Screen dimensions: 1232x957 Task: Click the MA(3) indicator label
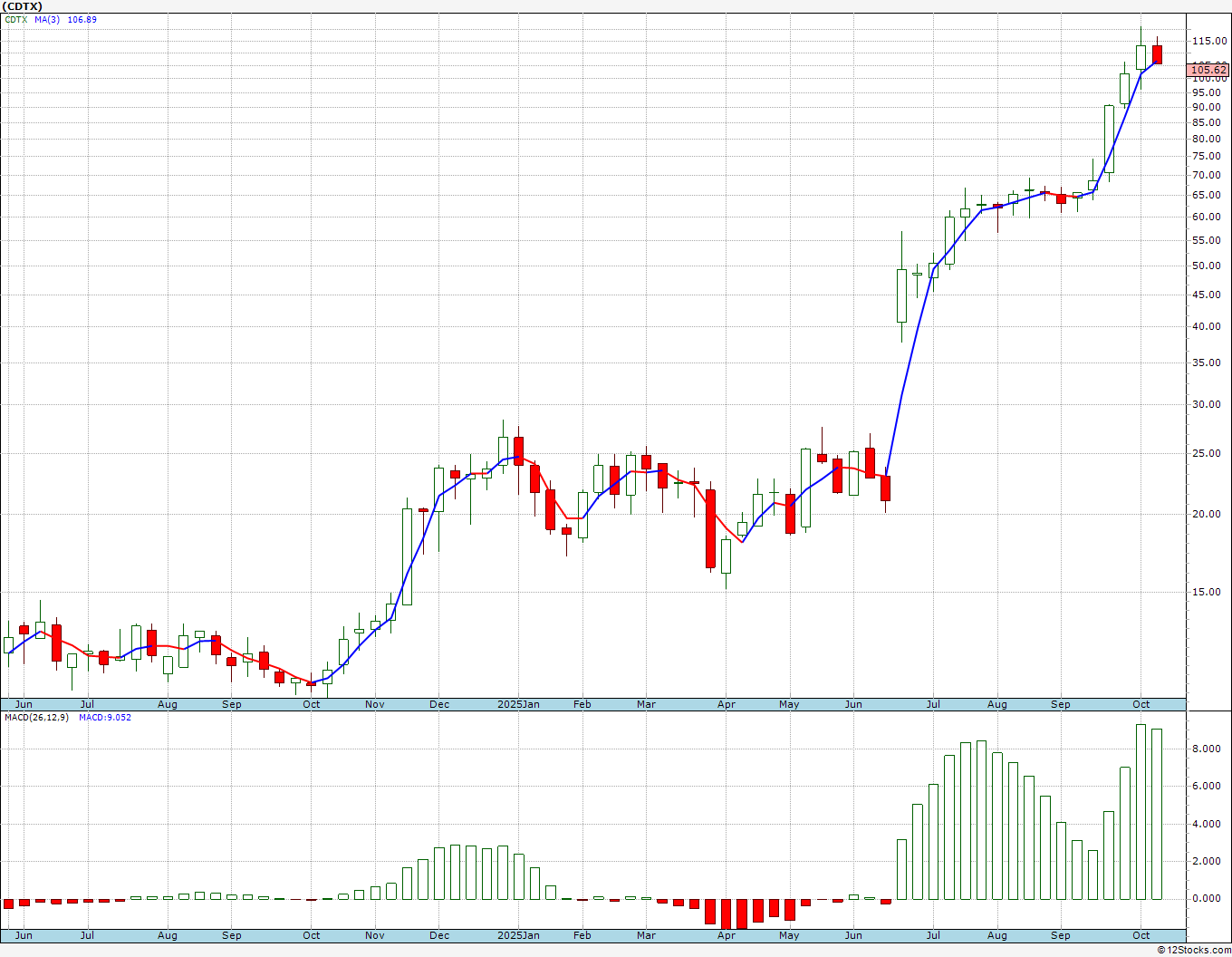48,19
